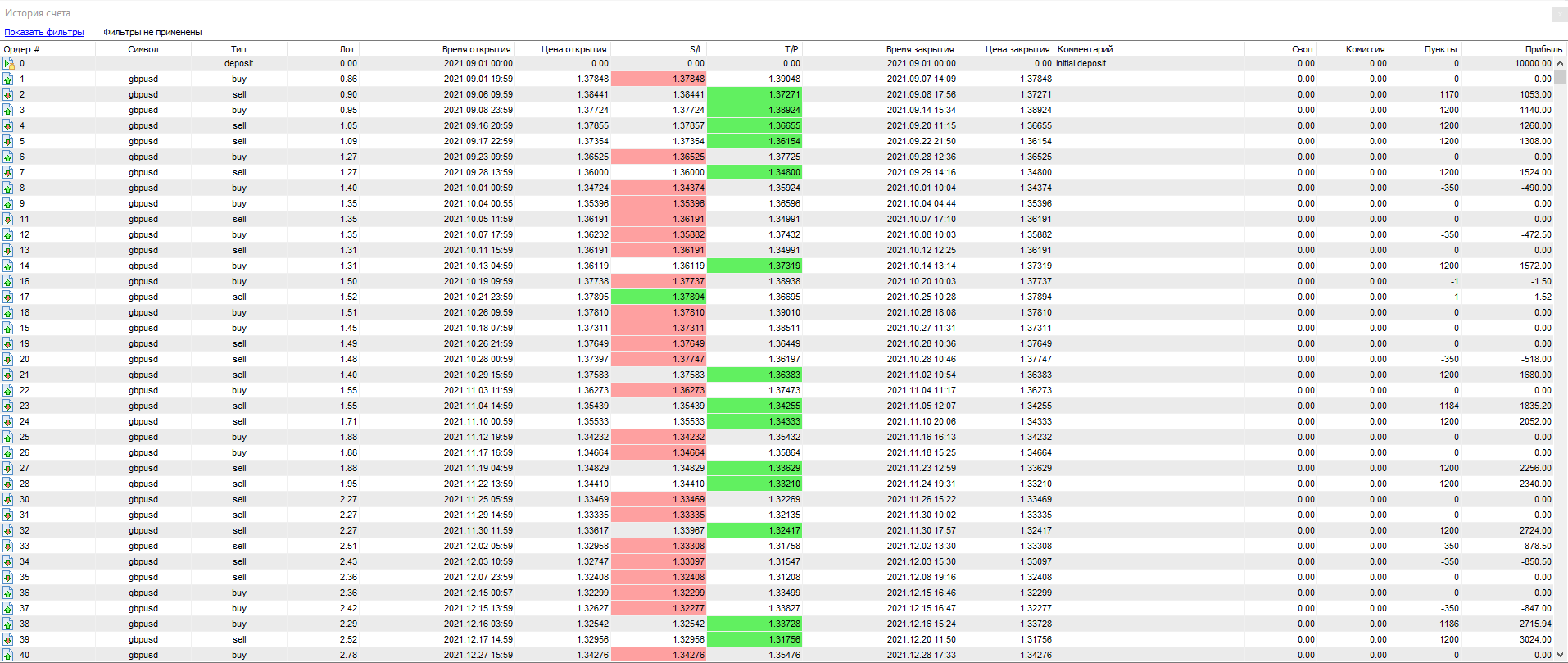Screen dimensions: 1568x663
Task: Click the red sell icon for order 2
Action: [x=8, y=94]
